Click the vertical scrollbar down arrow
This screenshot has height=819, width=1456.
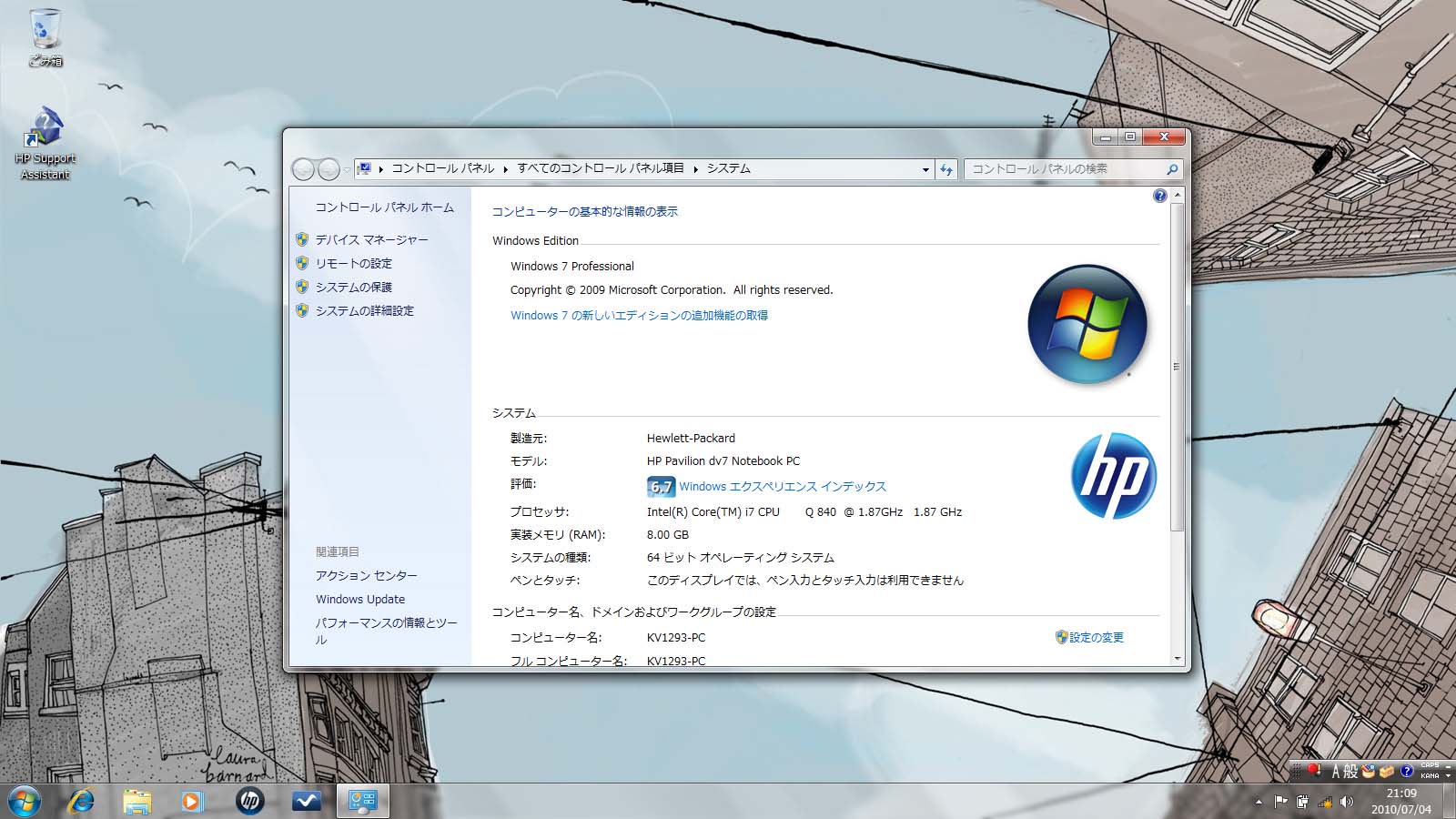tap(1177, 658)
